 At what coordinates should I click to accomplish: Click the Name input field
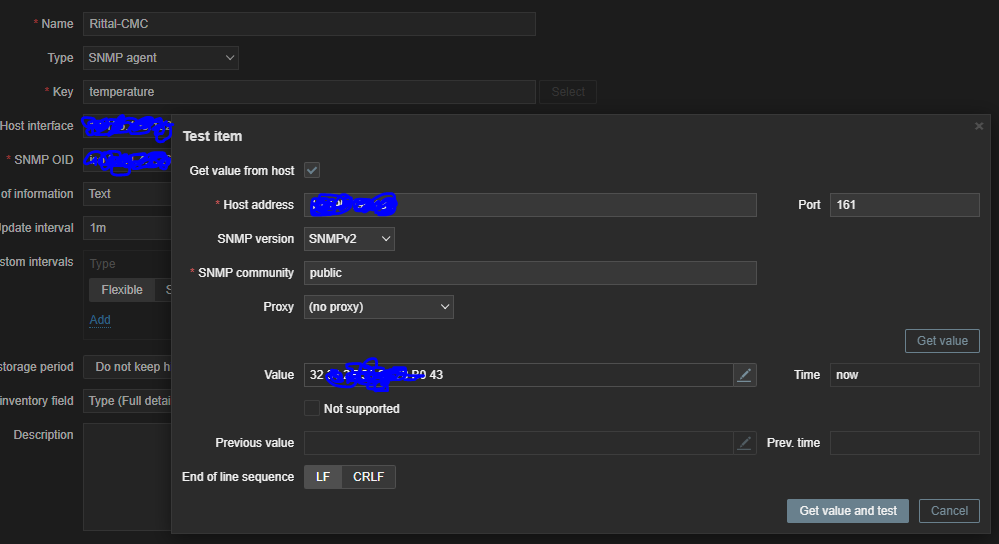[x=309, y=24]
